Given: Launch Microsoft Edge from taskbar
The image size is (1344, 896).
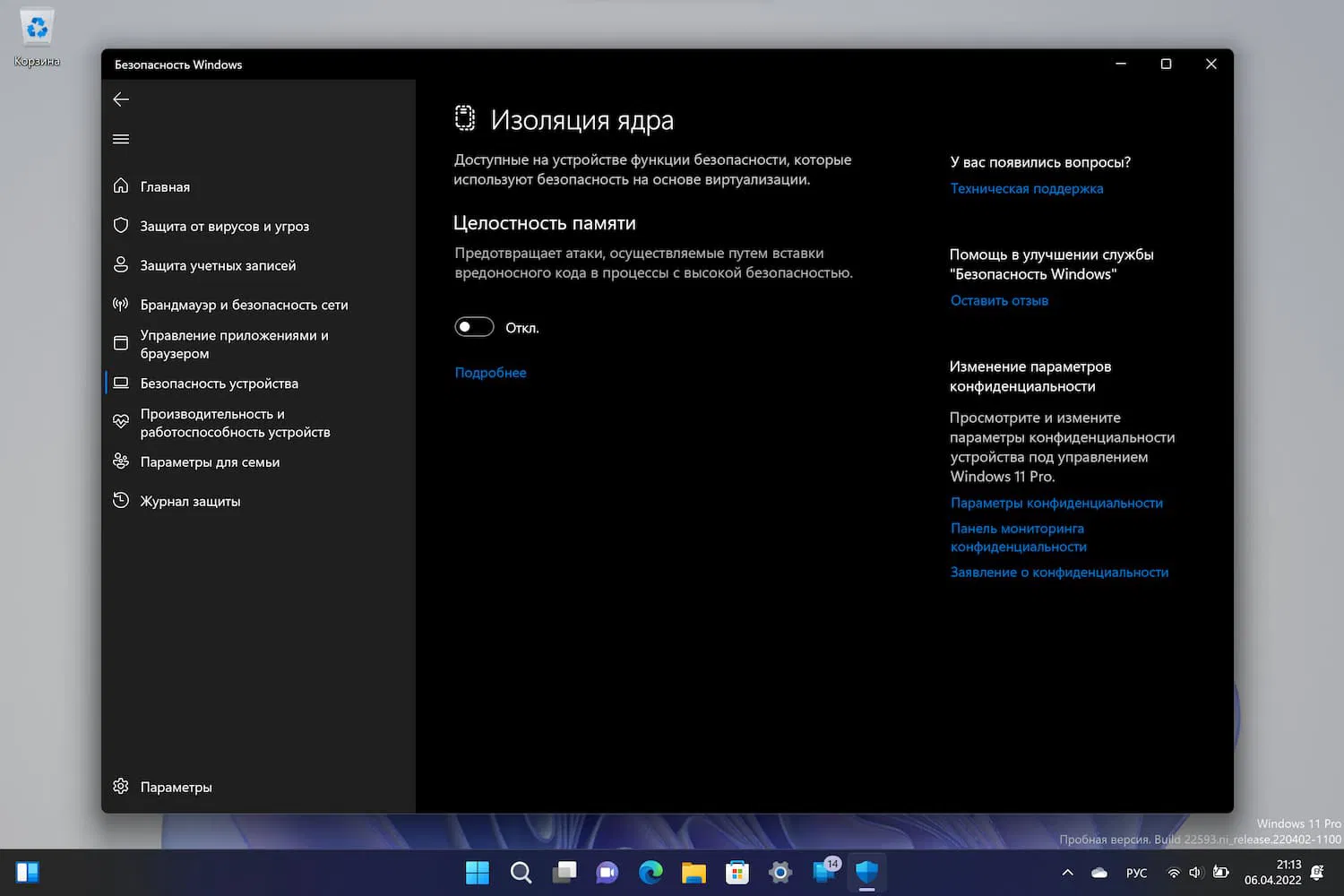Looking at the screenshot, I should click(650, 872).
